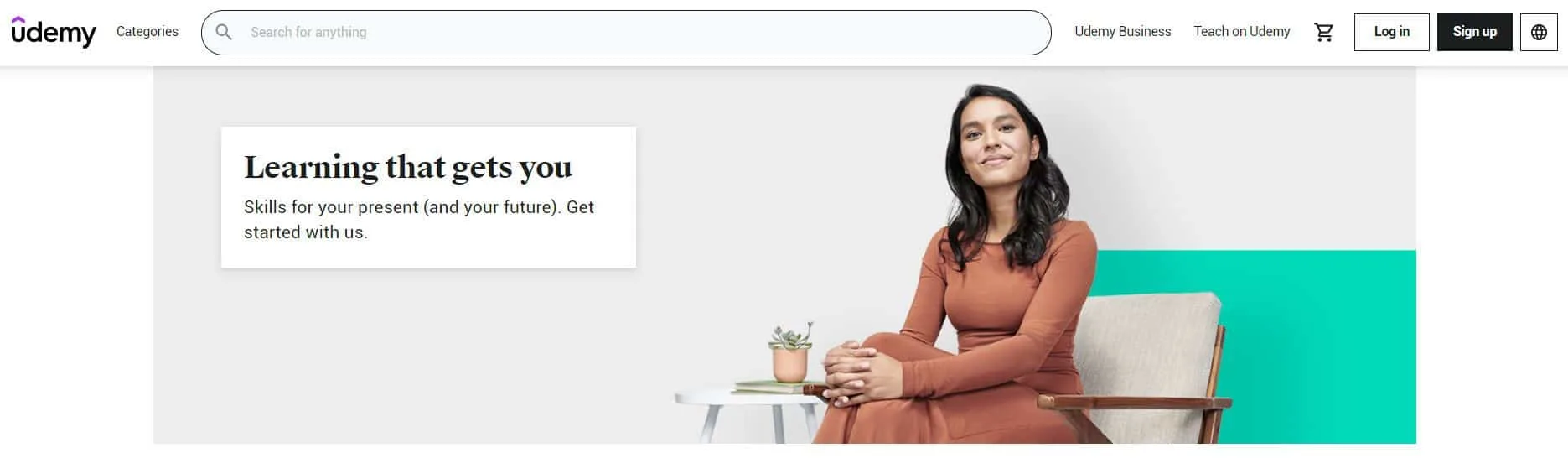Viewport: 1568px width, 458px height.
Task: Click the books under the plant pot
Action: click(771, 387)
